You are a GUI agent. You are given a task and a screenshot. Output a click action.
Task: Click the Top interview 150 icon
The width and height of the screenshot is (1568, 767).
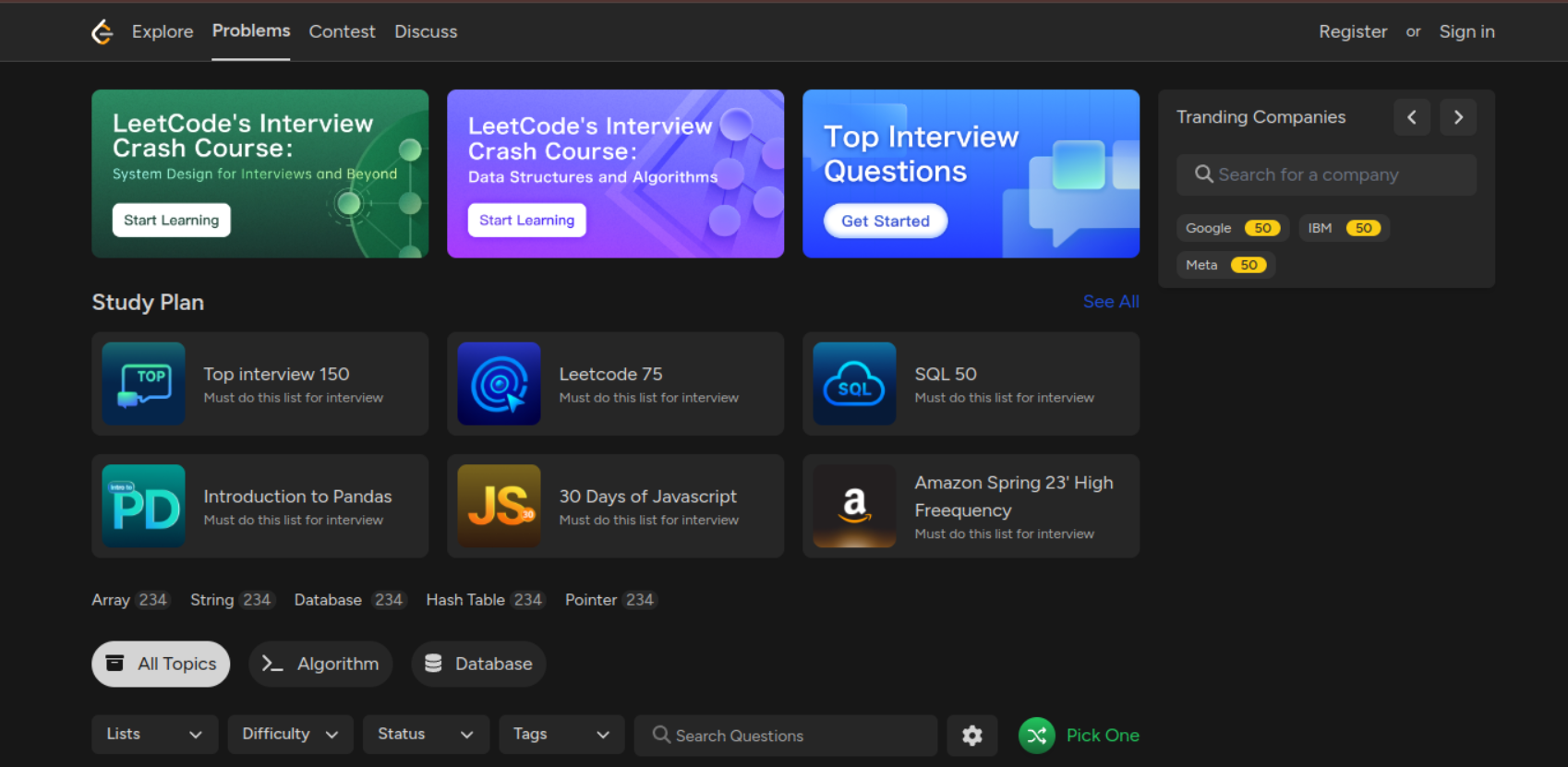pyautogui.click(x=143, y=384)
